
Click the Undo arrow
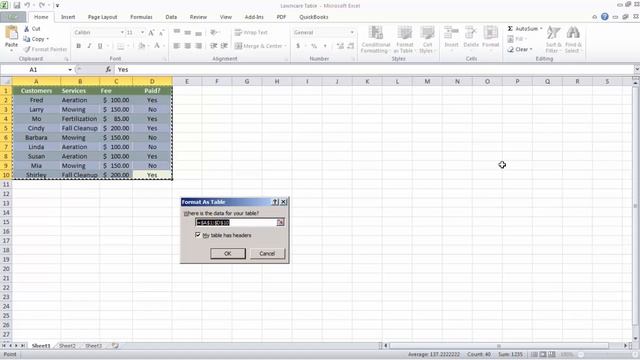pyautogui.click(x=27, y=5)
